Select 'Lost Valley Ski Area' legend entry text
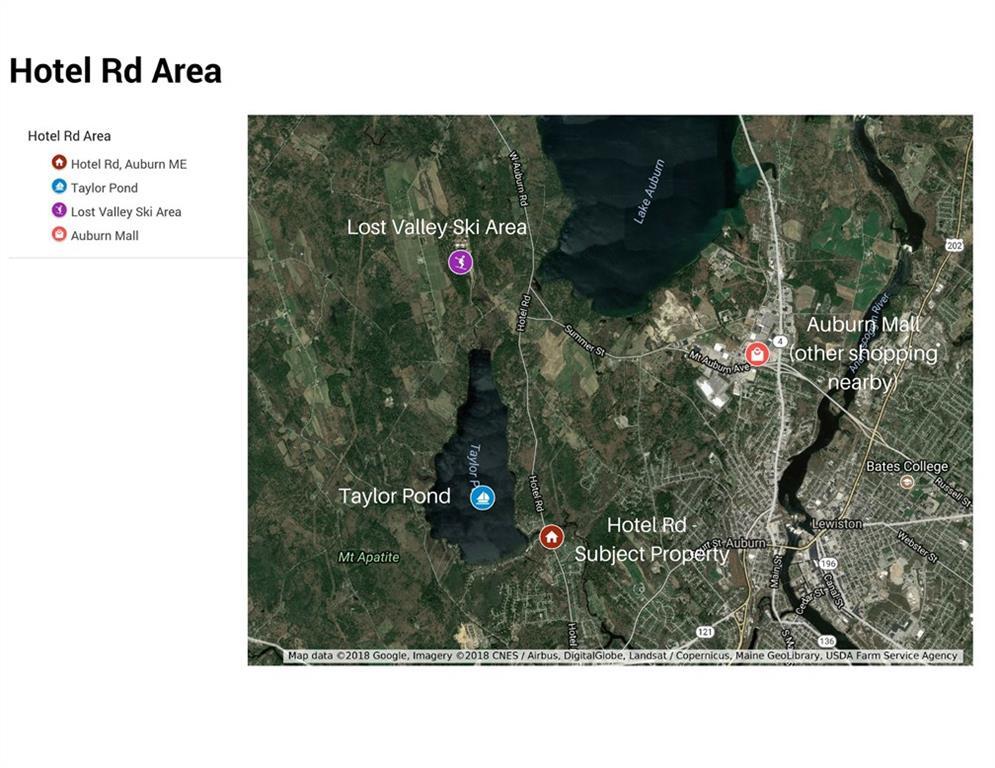The width and height of the screenshot is (995, 768). tap(126, 212)
